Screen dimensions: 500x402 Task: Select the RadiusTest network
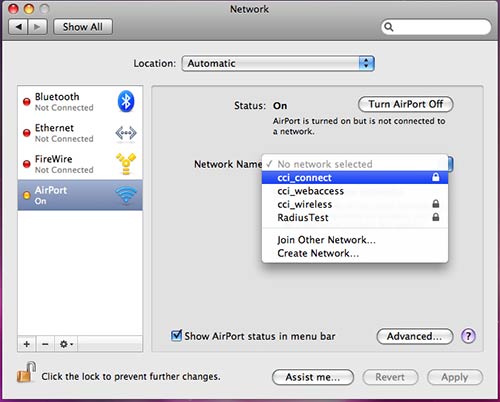pyautogui.click(x=355, y=217)
